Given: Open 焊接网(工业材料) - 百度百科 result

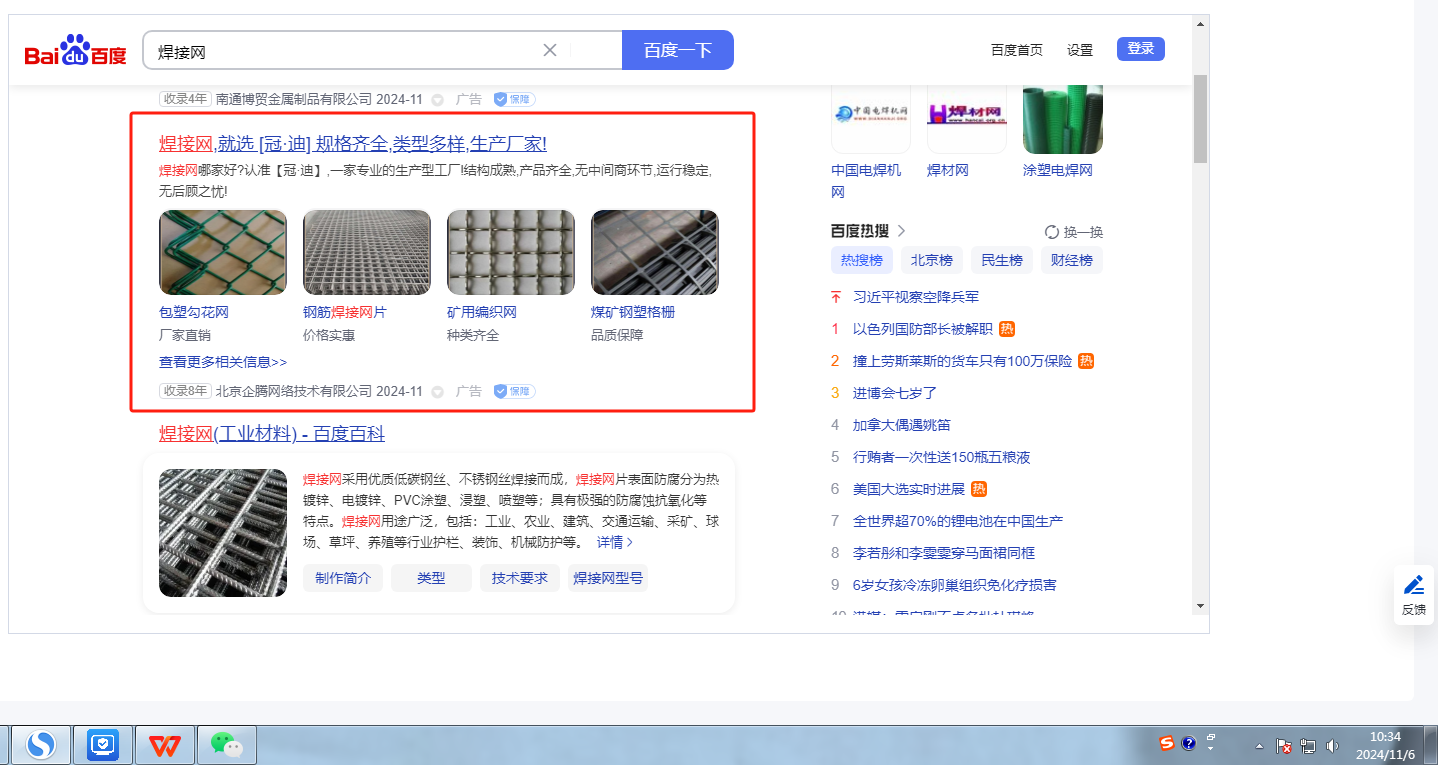Looking at the screenshot, I should click(272, 434).
